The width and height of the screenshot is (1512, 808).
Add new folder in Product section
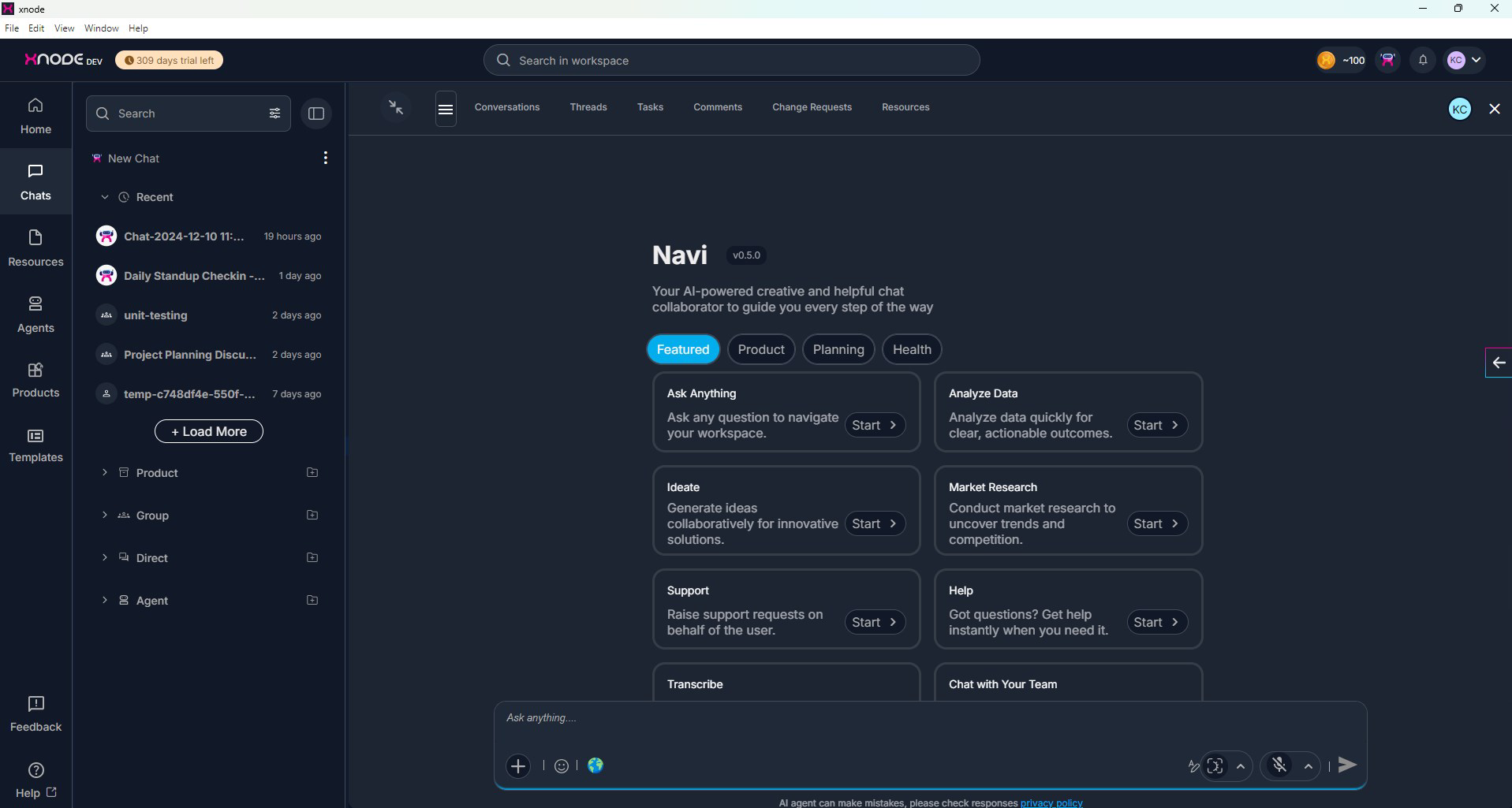[312, 472]
